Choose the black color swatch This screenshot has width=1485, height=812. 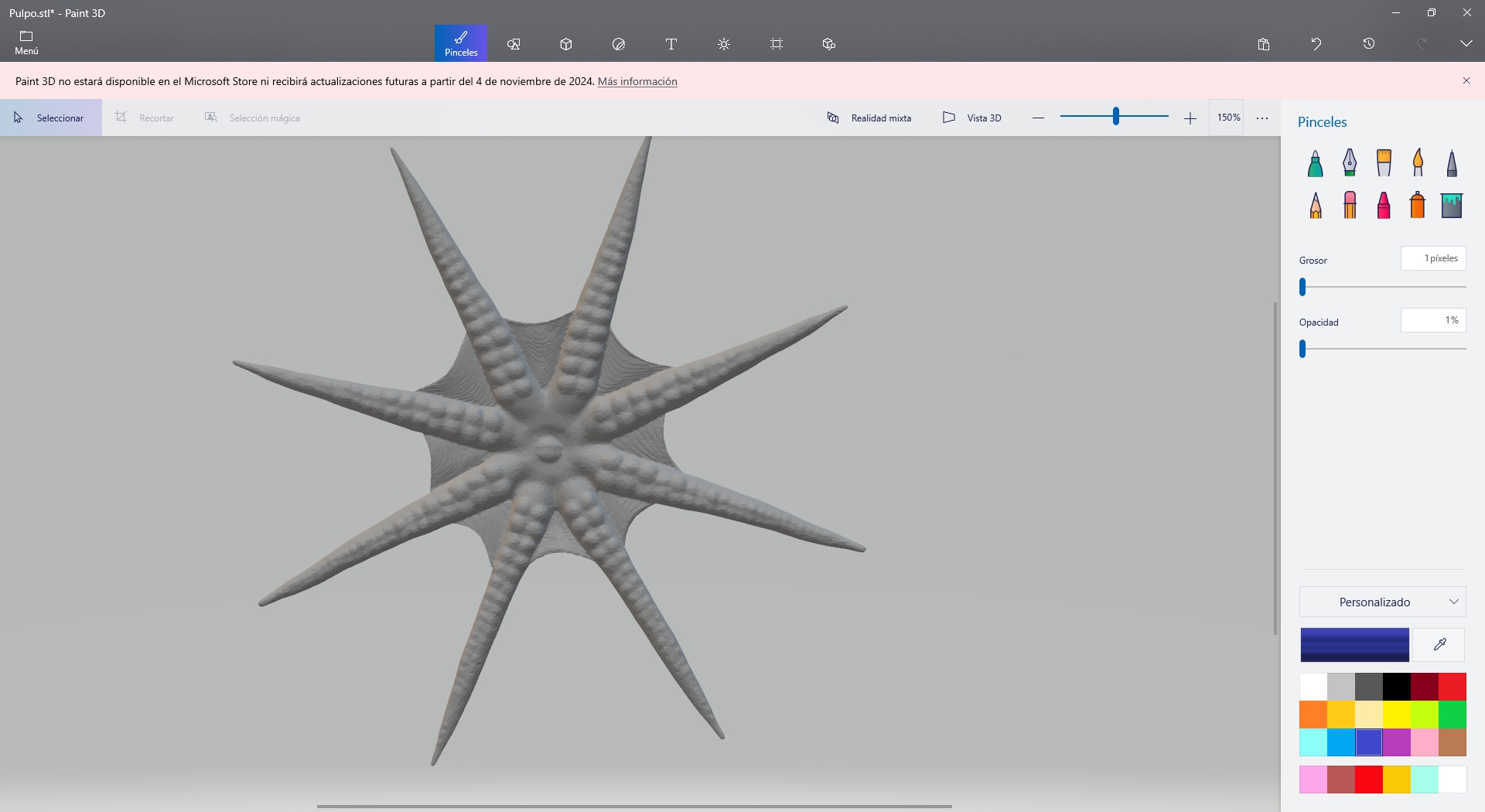coord(1397,687)
